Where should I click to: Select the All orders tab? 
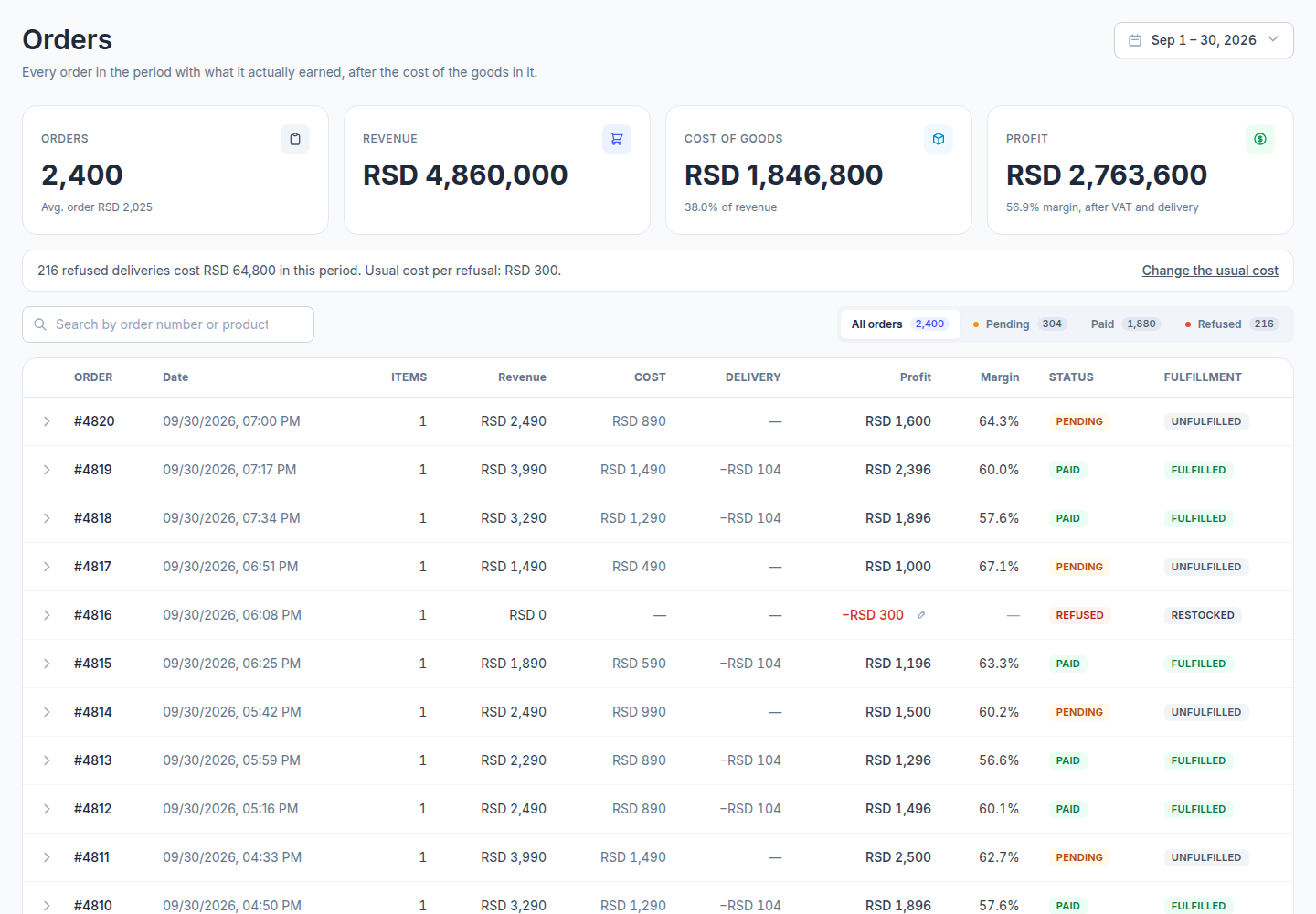point(900,324)
